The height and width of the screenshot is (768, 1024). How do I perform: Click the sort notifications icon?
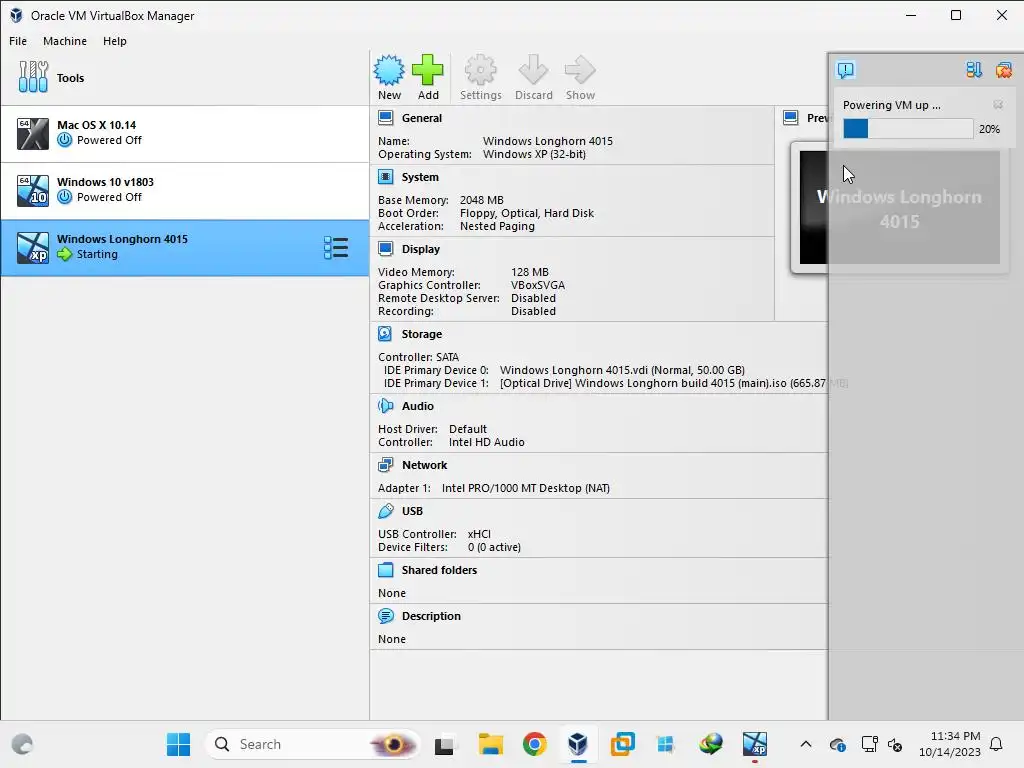point(974,69)
